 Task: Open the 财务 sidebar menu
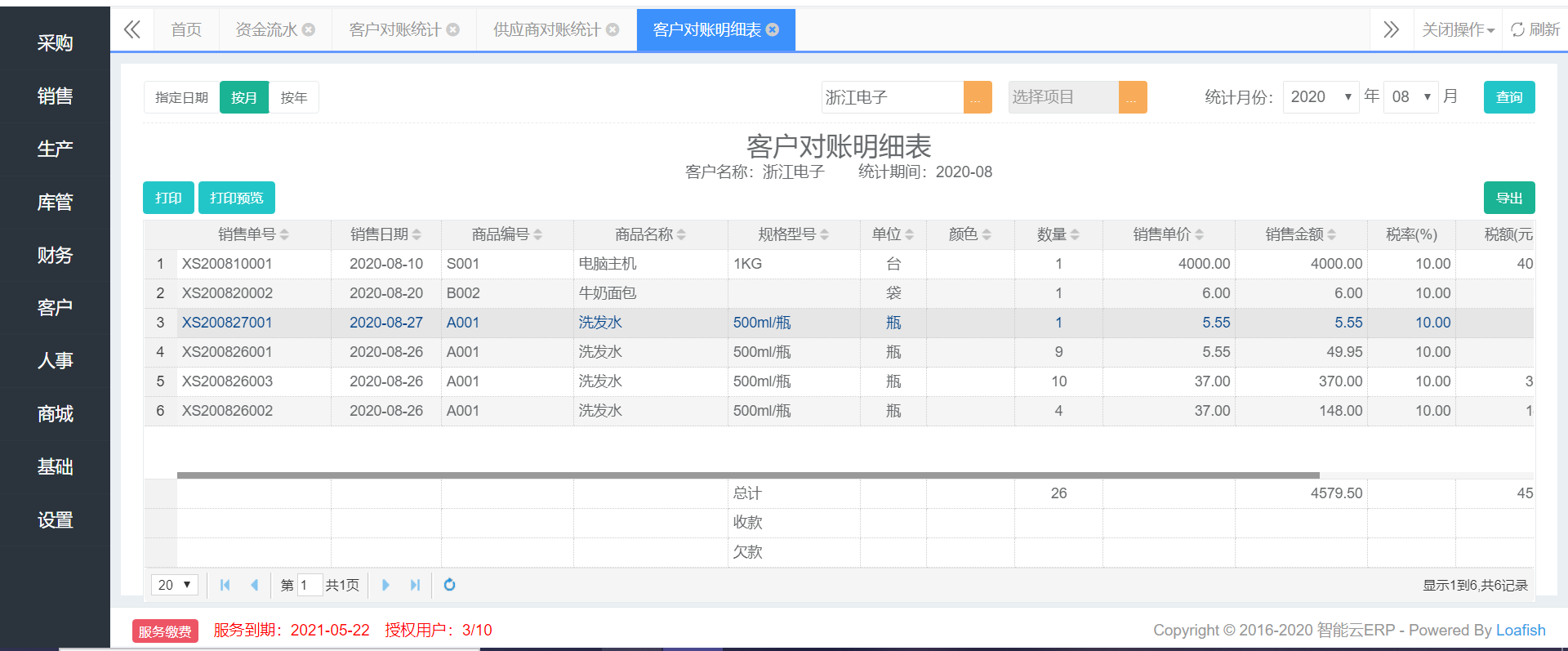(55, 255)
